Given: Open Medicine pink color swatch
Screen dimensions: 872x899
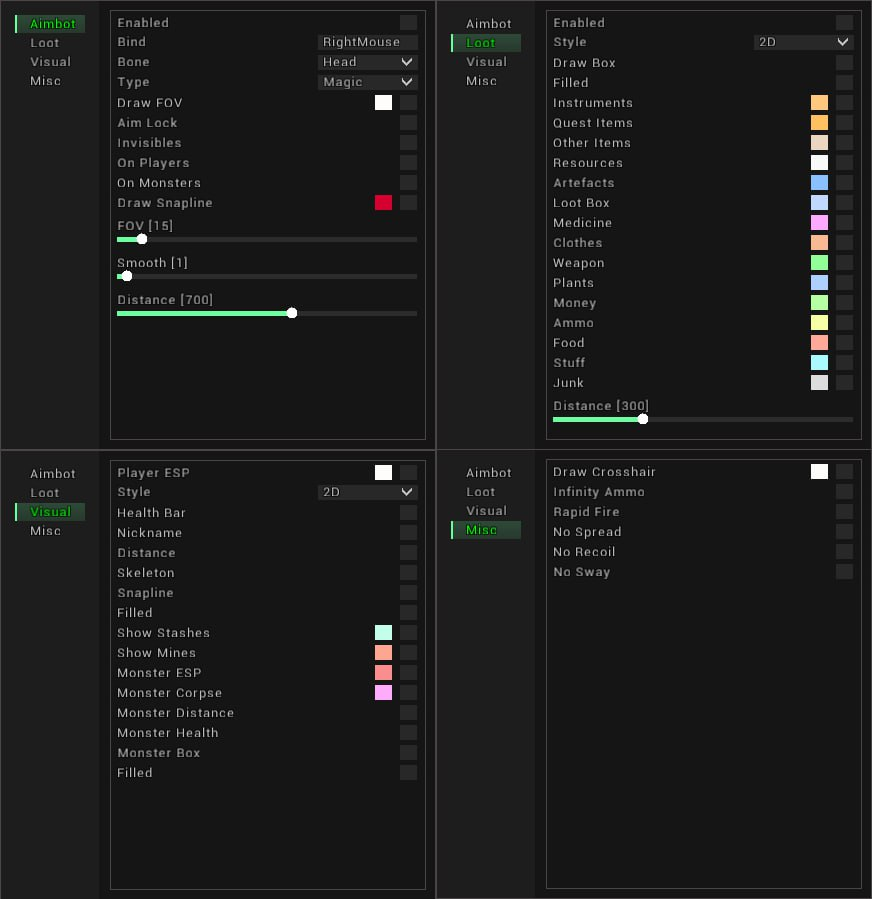Looking at the screenshot, I should [x=819, y=222].
